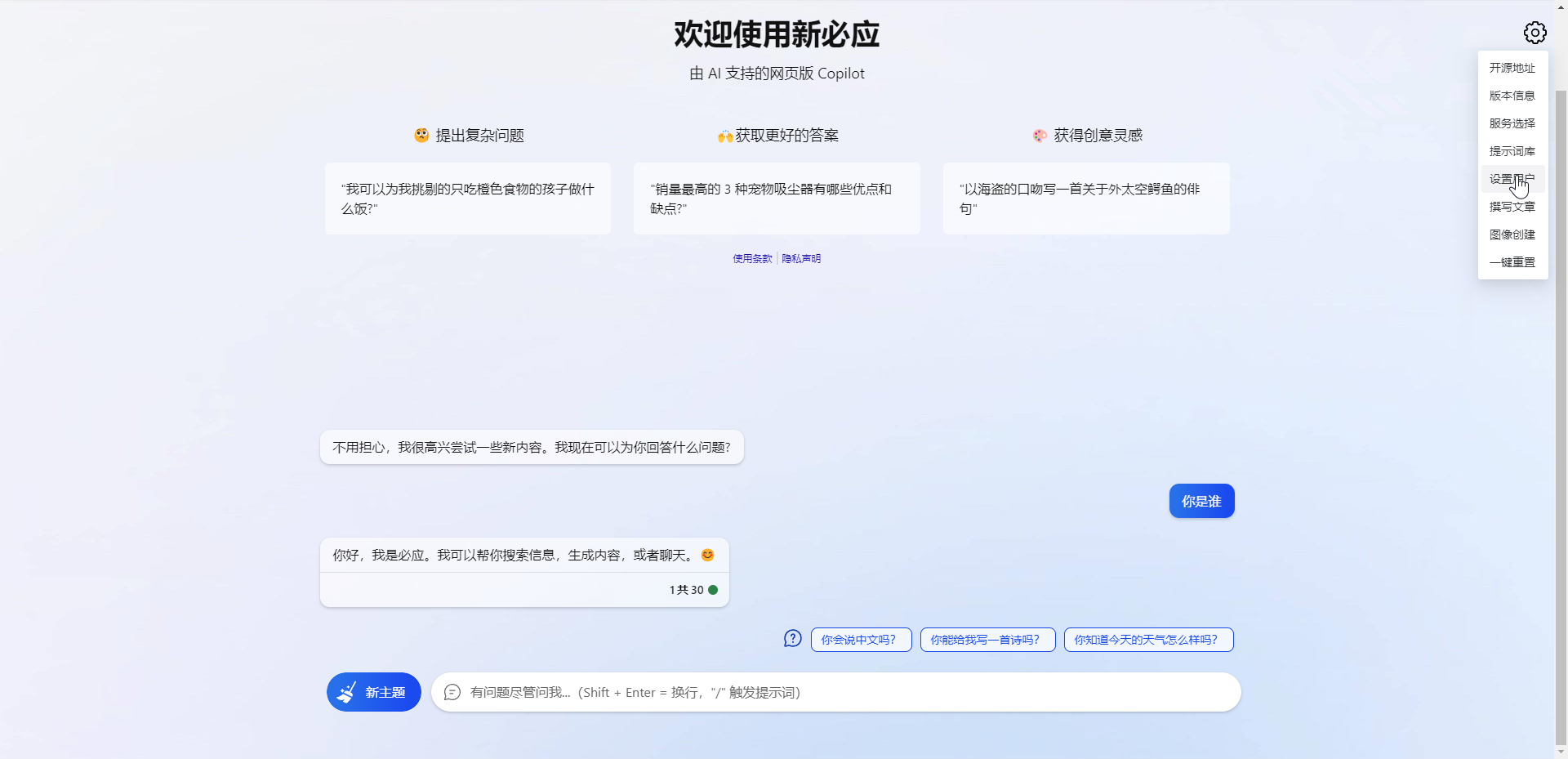Click the palette emoji near 获得创意灵感

[x=1039, y=135]
